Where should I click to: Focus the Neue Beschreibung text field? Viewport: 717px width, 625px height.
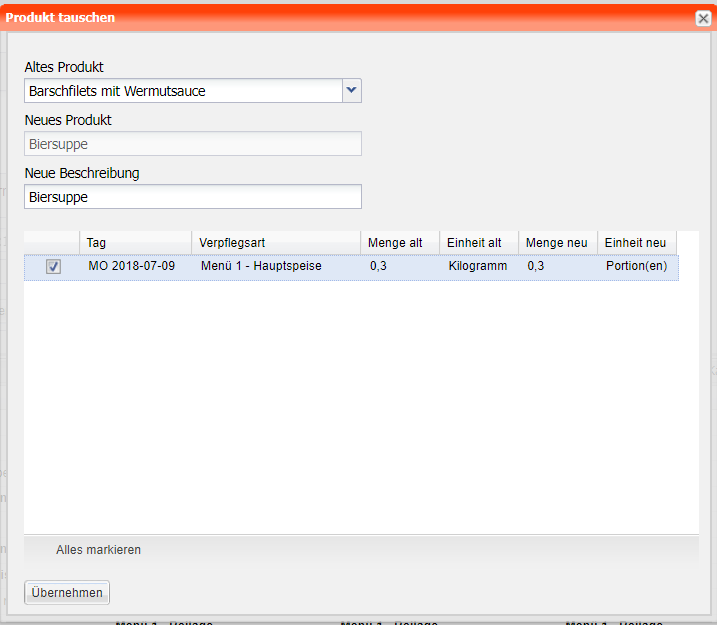[193, 197]
